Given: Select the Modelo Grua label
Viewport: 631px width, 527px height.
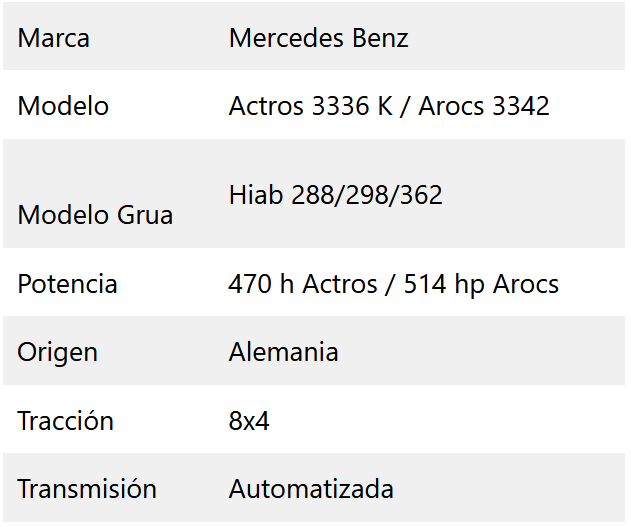Looking at the screenshot, I should pyautogui.click(x=95, y=215).
